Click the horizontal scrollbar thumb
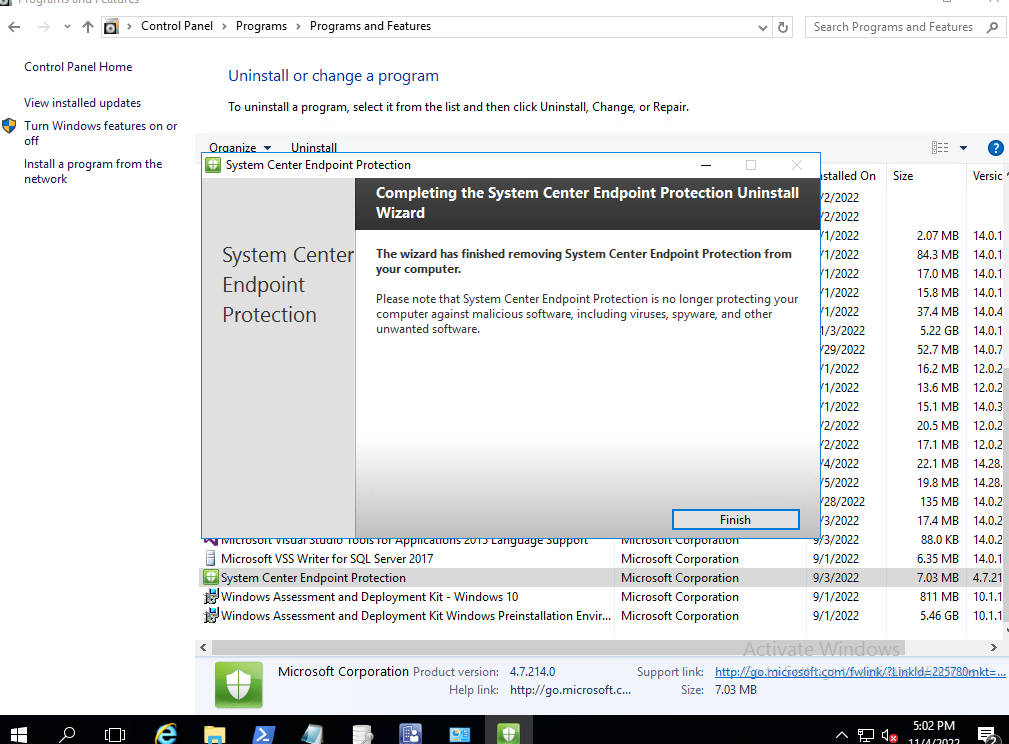The width and height of the screenshot is (1009, 744). 558,647
